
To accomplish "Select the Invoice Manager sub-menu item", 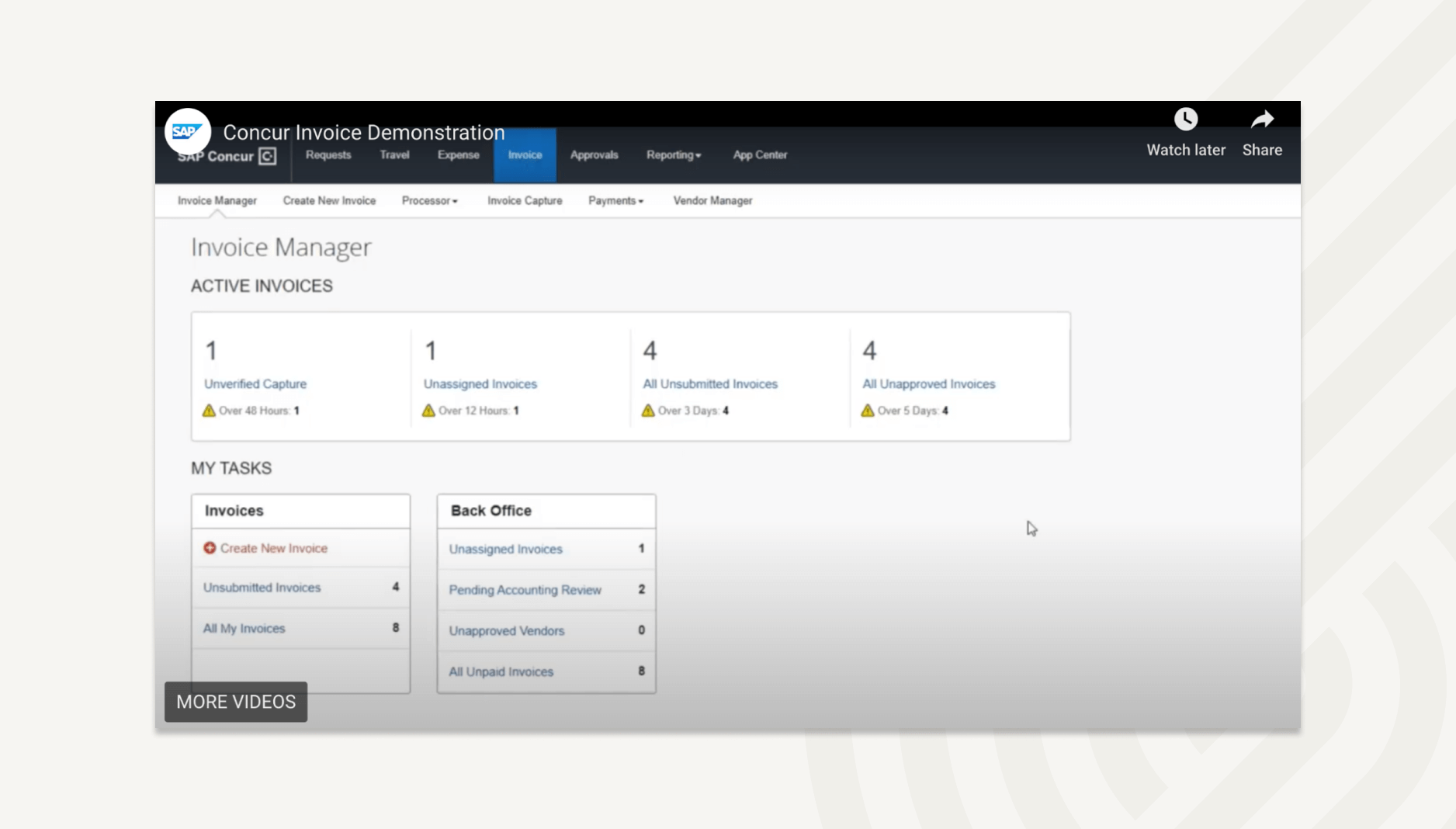I will tap(217, 200).
